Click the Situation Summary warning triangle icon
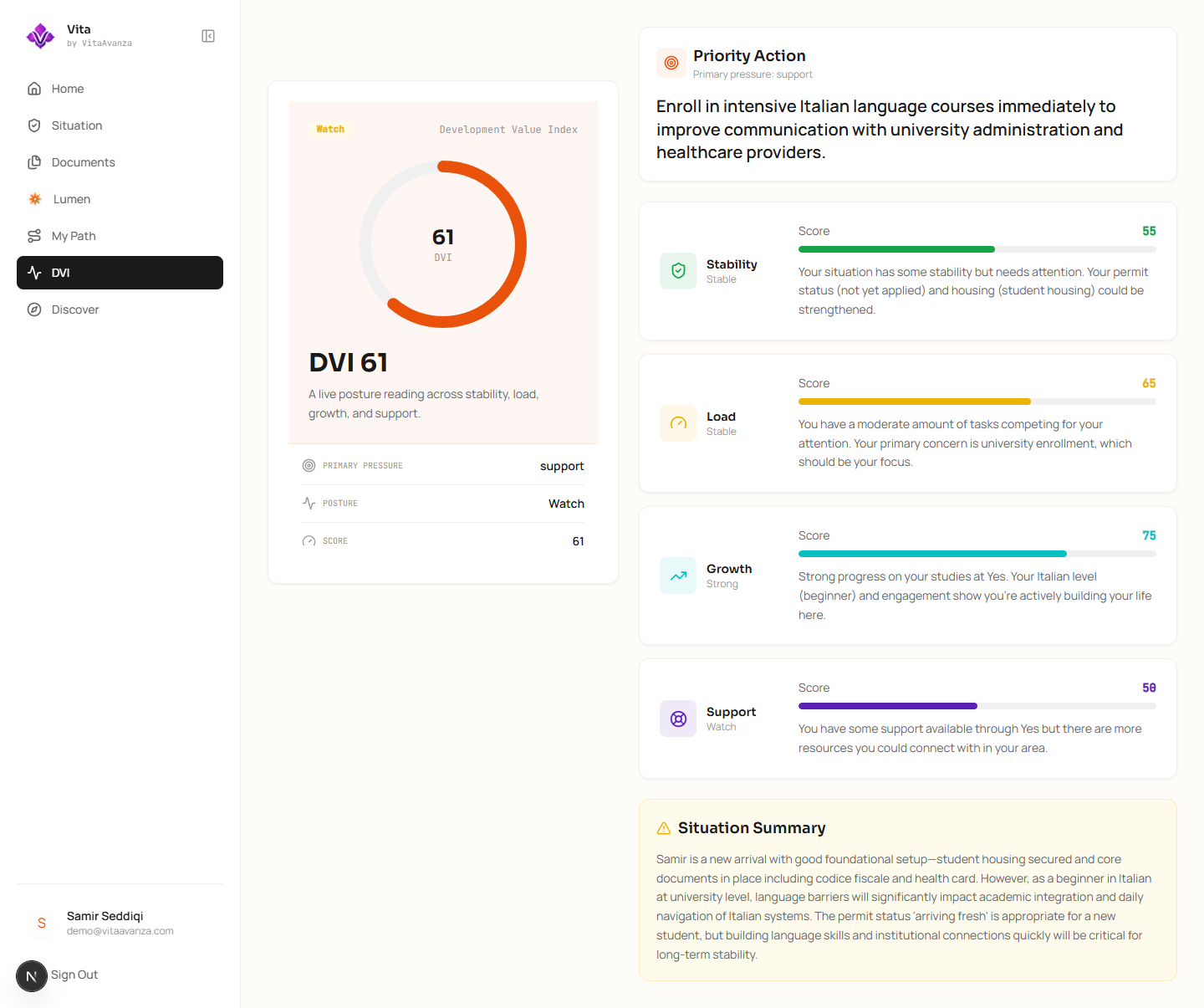Screen dimensions: 1204x1008 pos(664,828)
